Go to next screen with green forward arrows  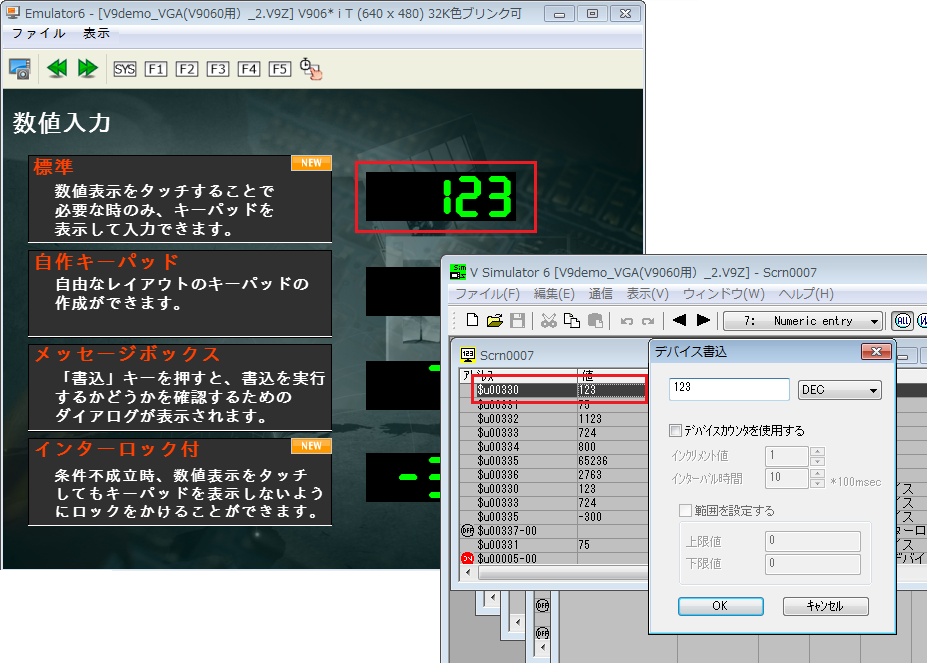point(87,68)
